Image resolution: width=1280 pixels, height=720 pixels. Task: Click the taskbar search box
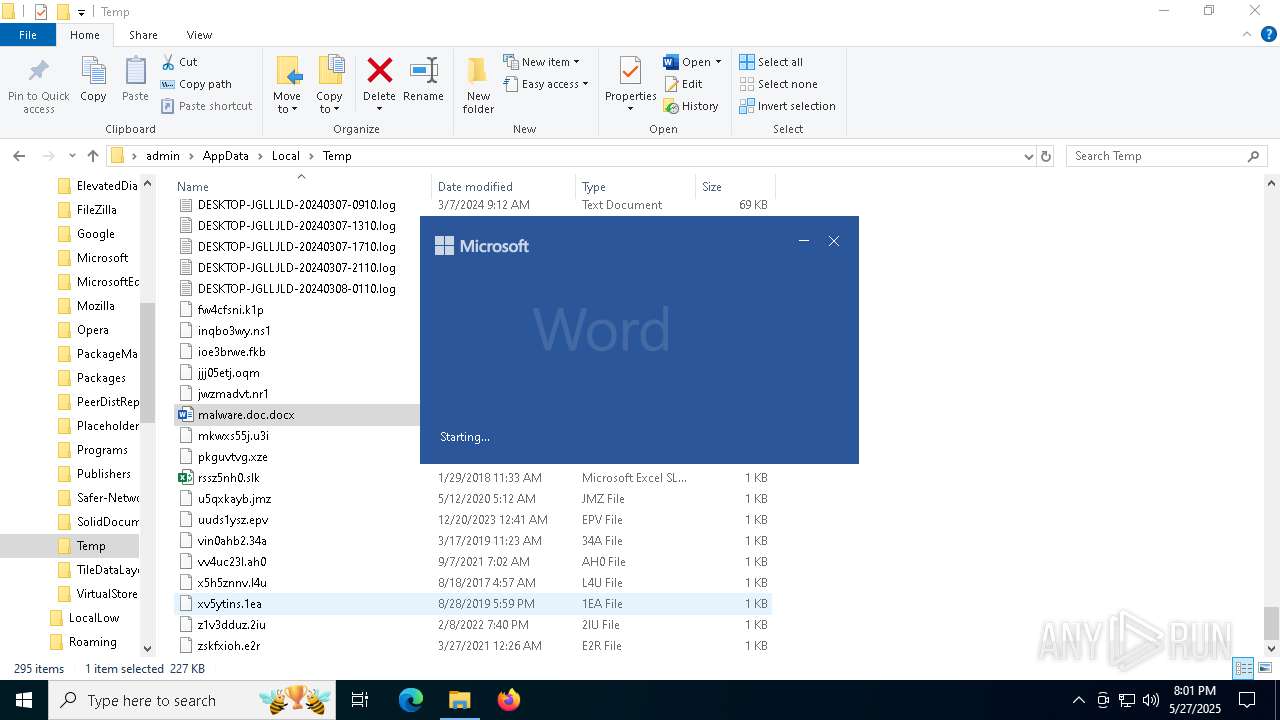(x=193, y=700)
